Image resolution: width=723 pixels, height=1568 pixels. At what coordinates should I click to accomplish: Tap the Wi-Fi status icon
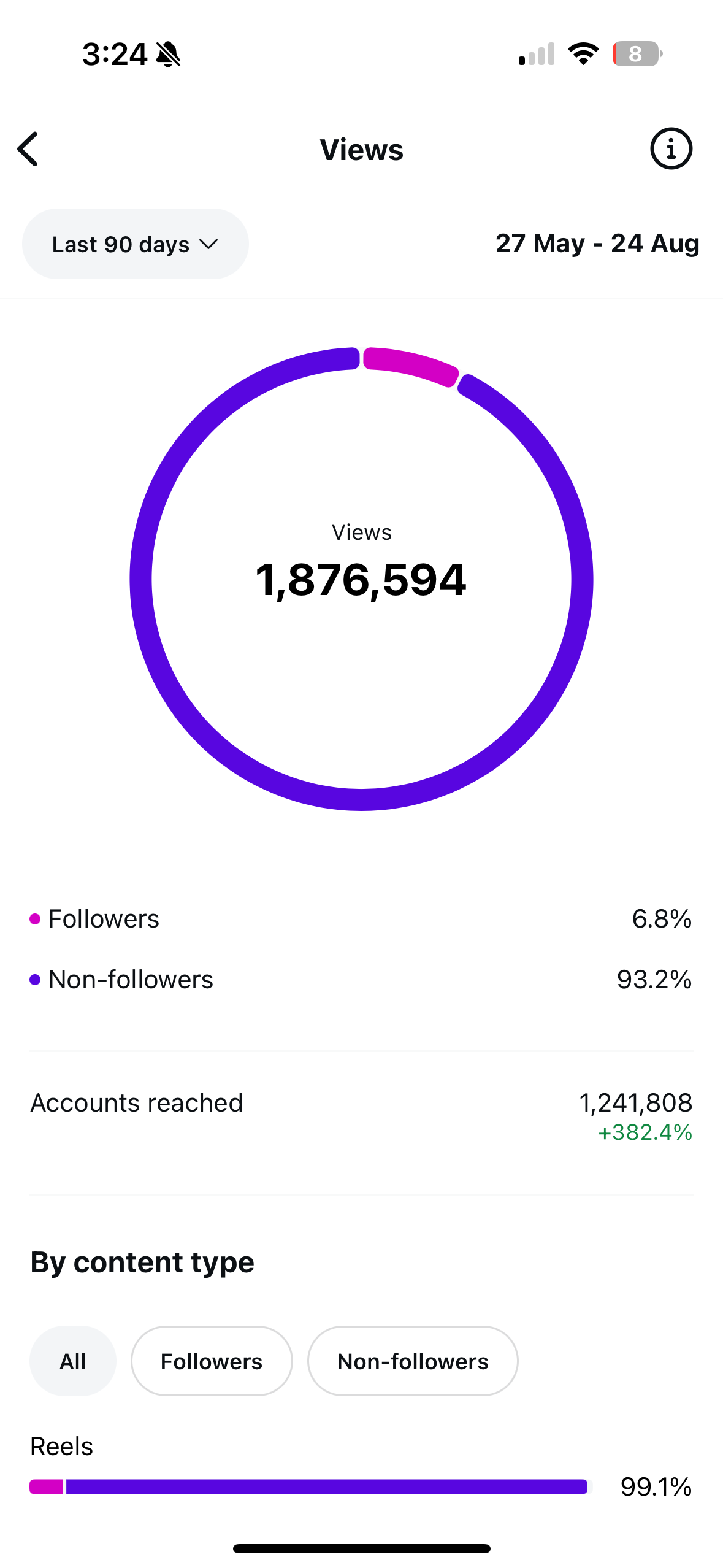(x=583, y=54)
